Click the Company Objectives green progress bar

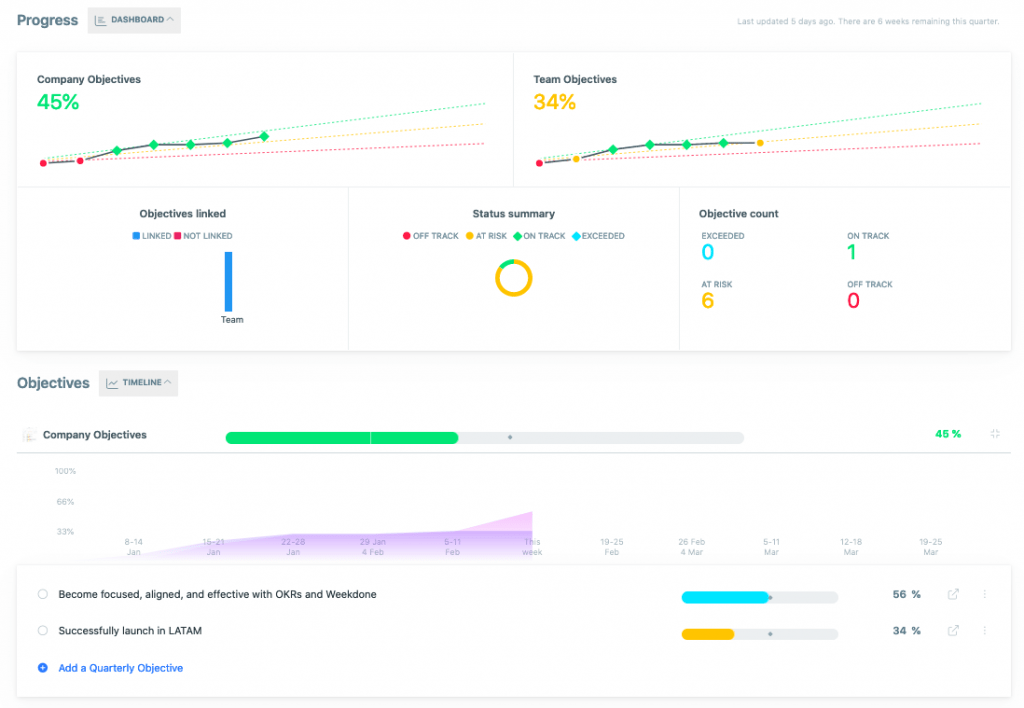(x=340, y=437)
